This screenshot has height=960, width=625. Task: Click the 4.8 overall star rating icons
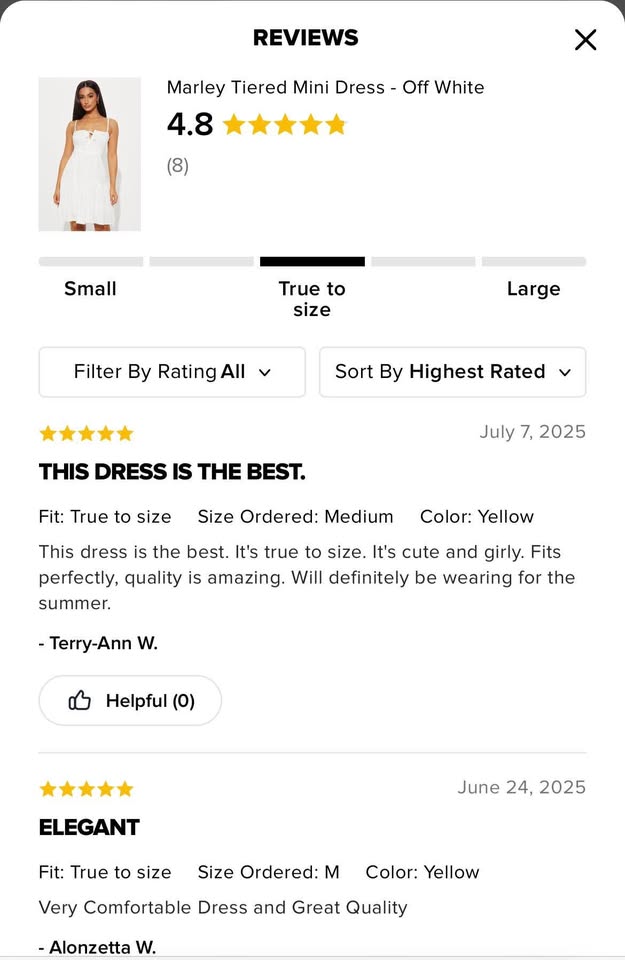(x=284, y=125)
